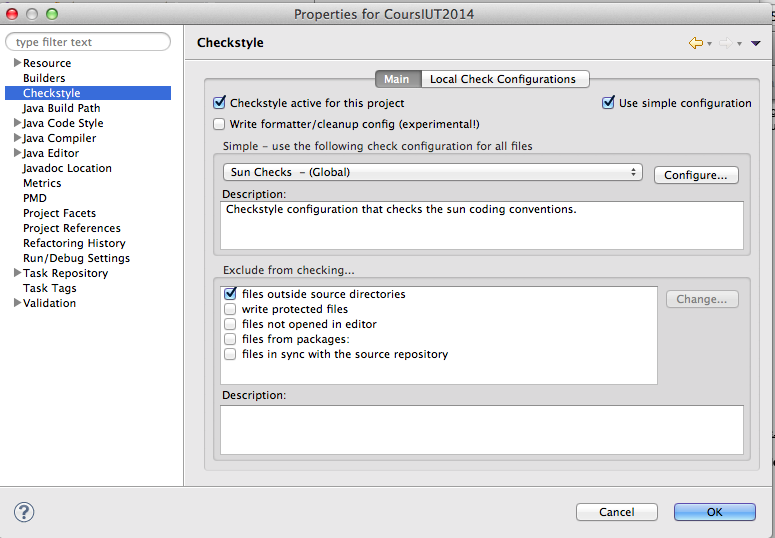The image size is (775, 538).
Task: Select PMD in the properties list
Action: coord(35,198)
